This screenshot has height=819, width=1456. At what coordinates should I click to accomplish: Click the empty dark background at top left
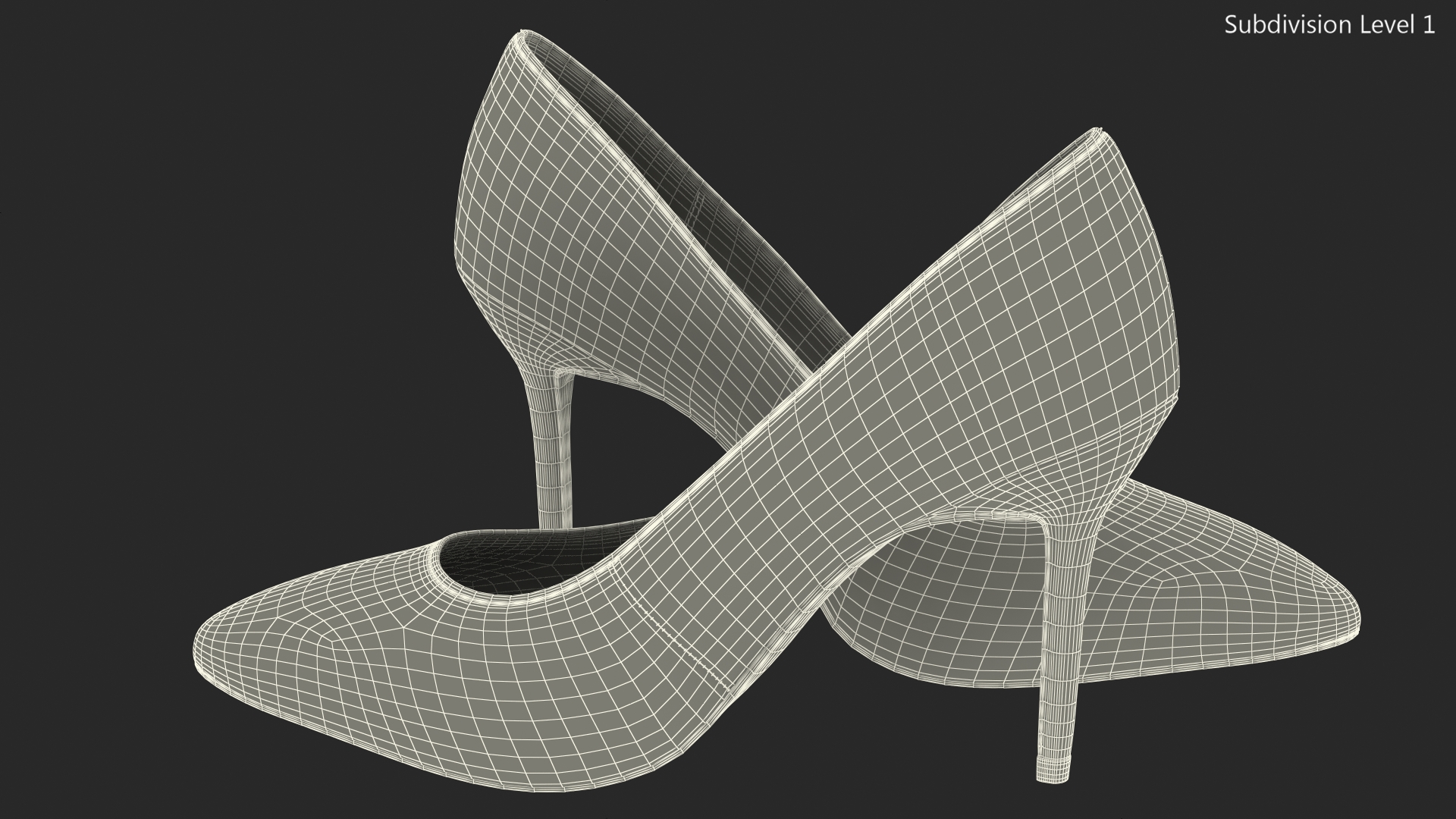click(152, 152)
